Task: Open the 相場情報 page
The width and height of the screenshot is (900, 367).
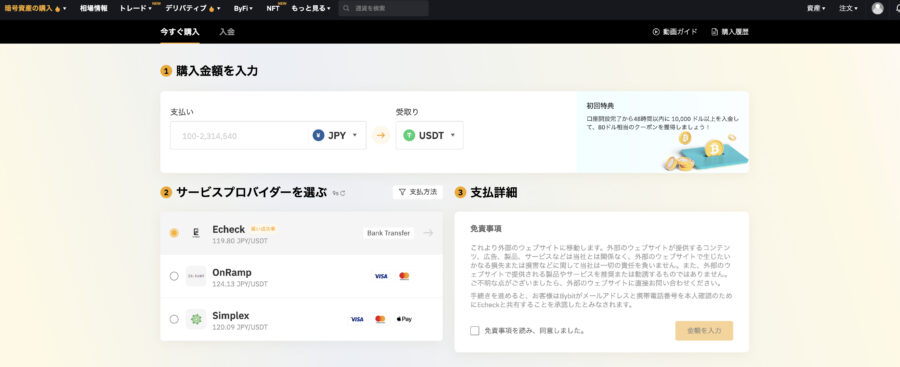Action: [94, 9]
